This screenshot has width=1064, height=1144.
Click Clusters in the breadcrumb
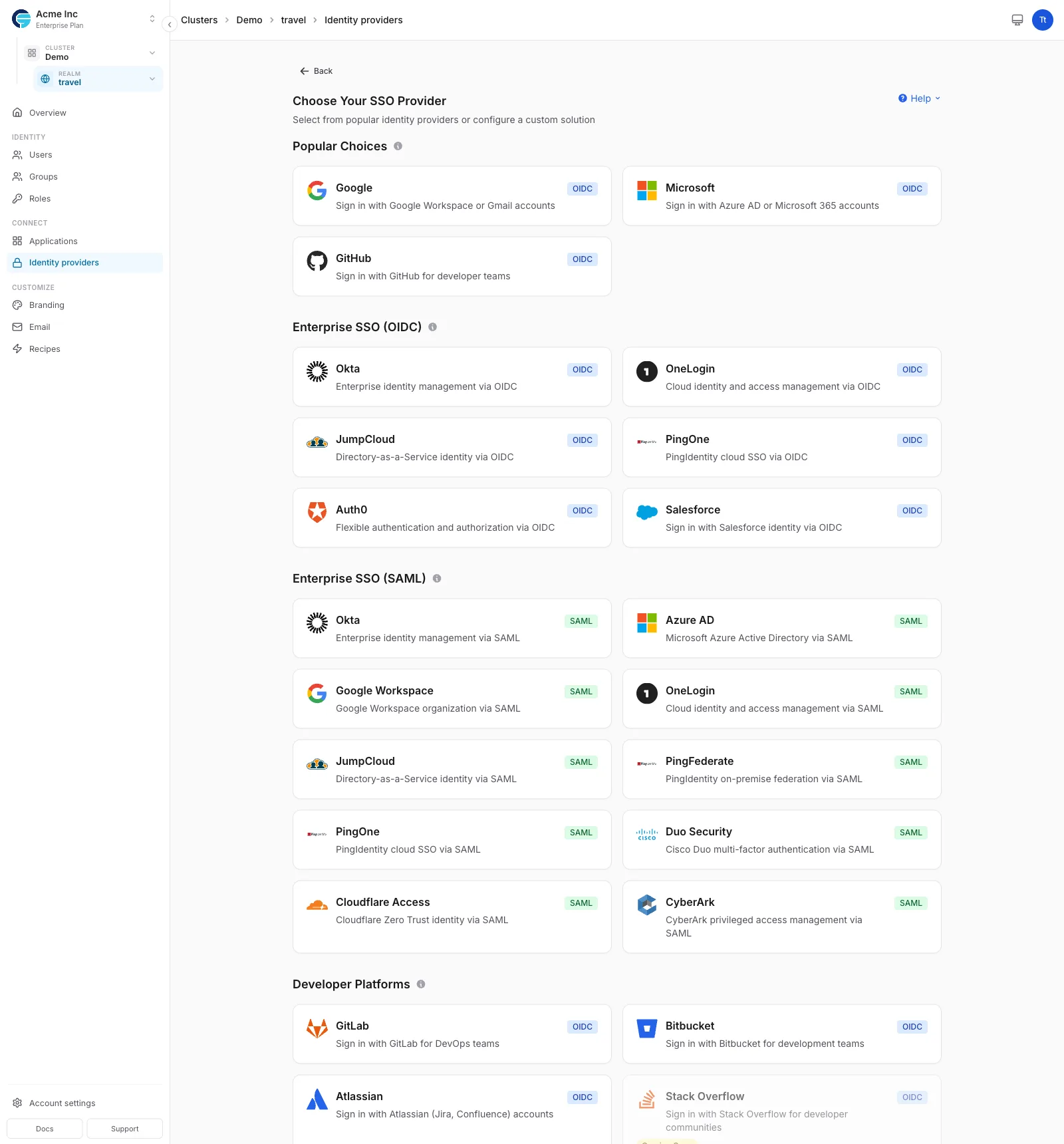pyautogui.click(x=199, y=20)
